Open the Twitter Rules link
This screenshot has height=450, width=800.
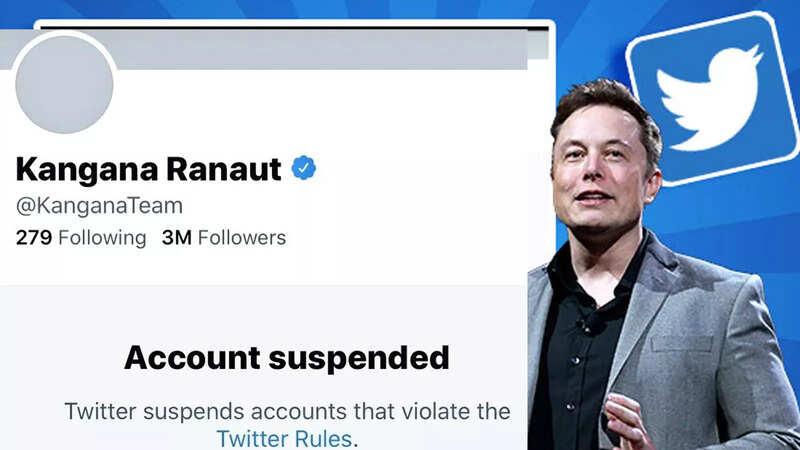[284, 438]
